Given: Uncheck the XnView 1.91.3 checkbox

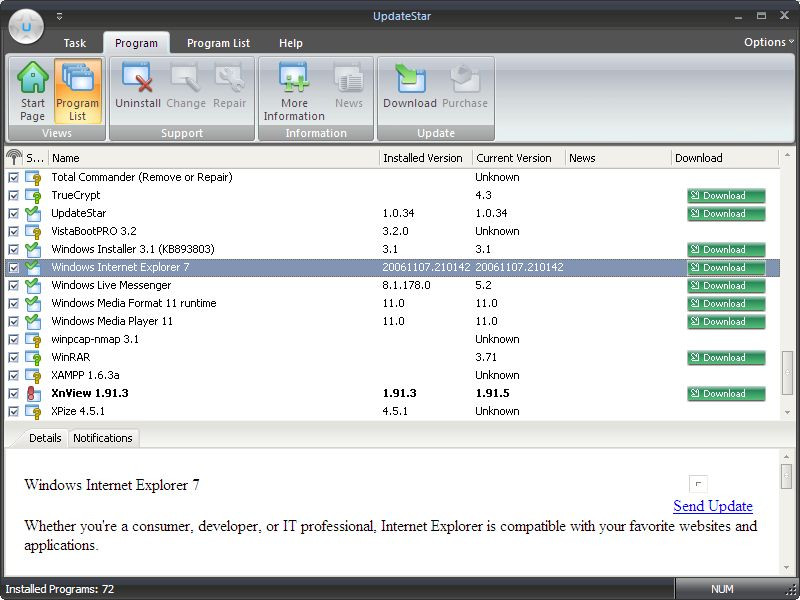Looking at the screenshot, I should pos(14,393).
